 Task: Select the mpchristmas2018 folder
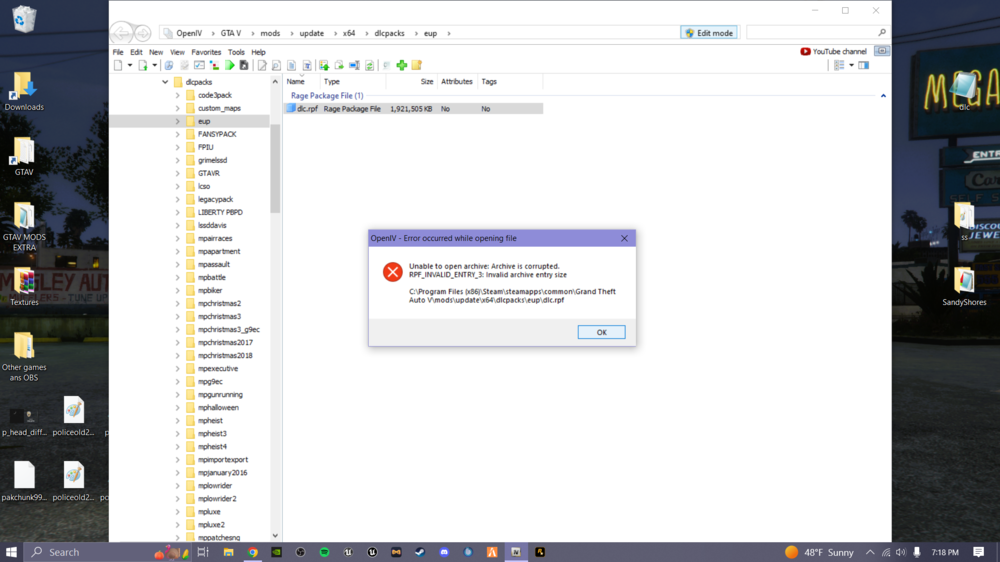click(x=224, y=355)
